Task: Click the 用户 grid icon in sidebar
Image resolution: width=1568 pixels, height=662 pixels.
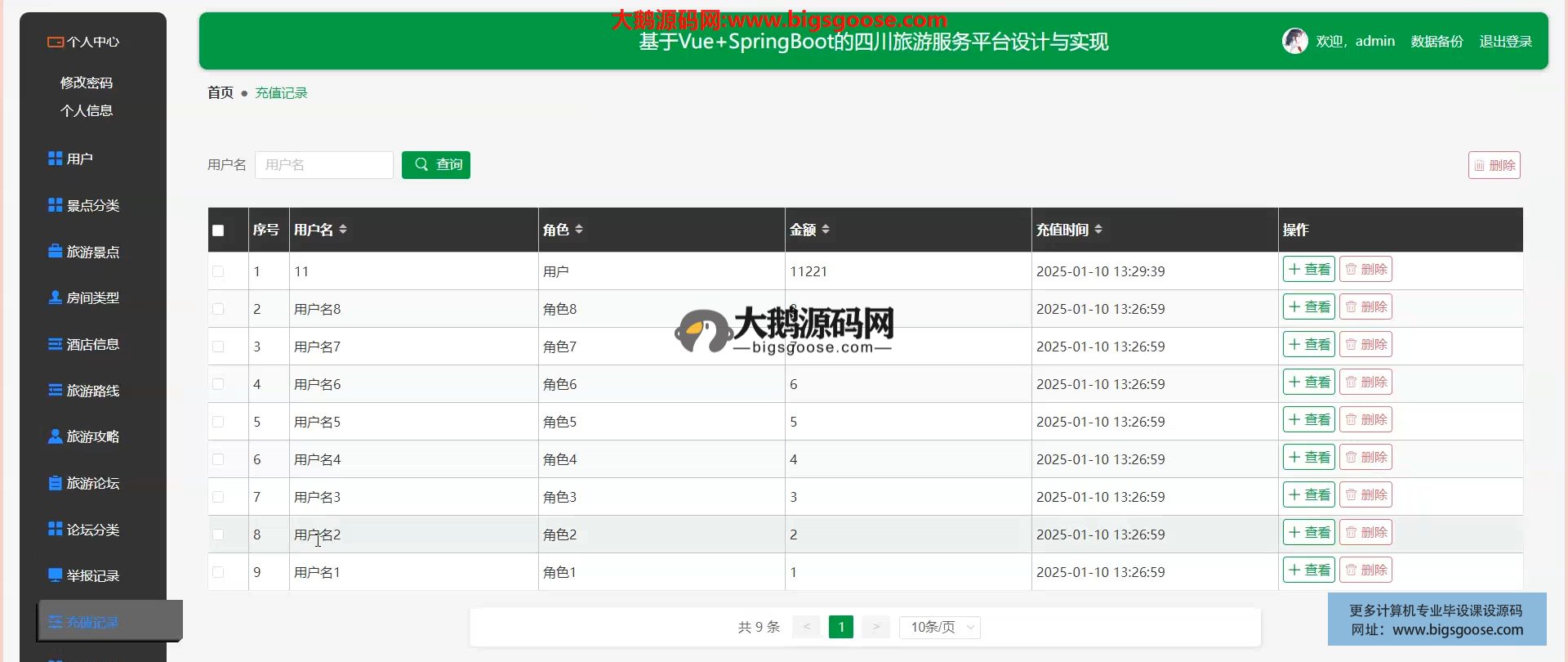Action: (55, 159)
